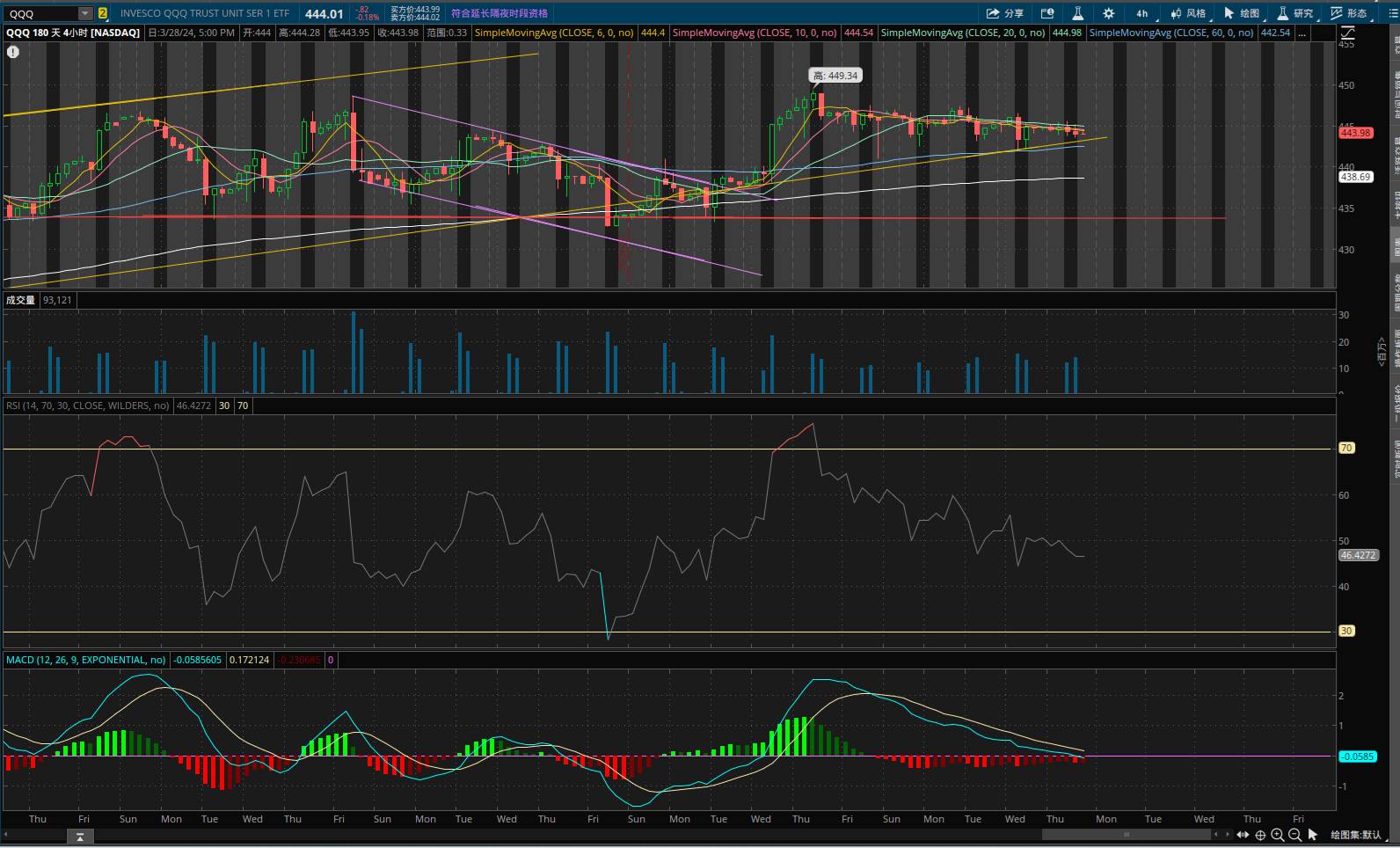Click the RSI 70 overbought level label
This screenshot has height=848, width=1400.
pos(1346,448)
